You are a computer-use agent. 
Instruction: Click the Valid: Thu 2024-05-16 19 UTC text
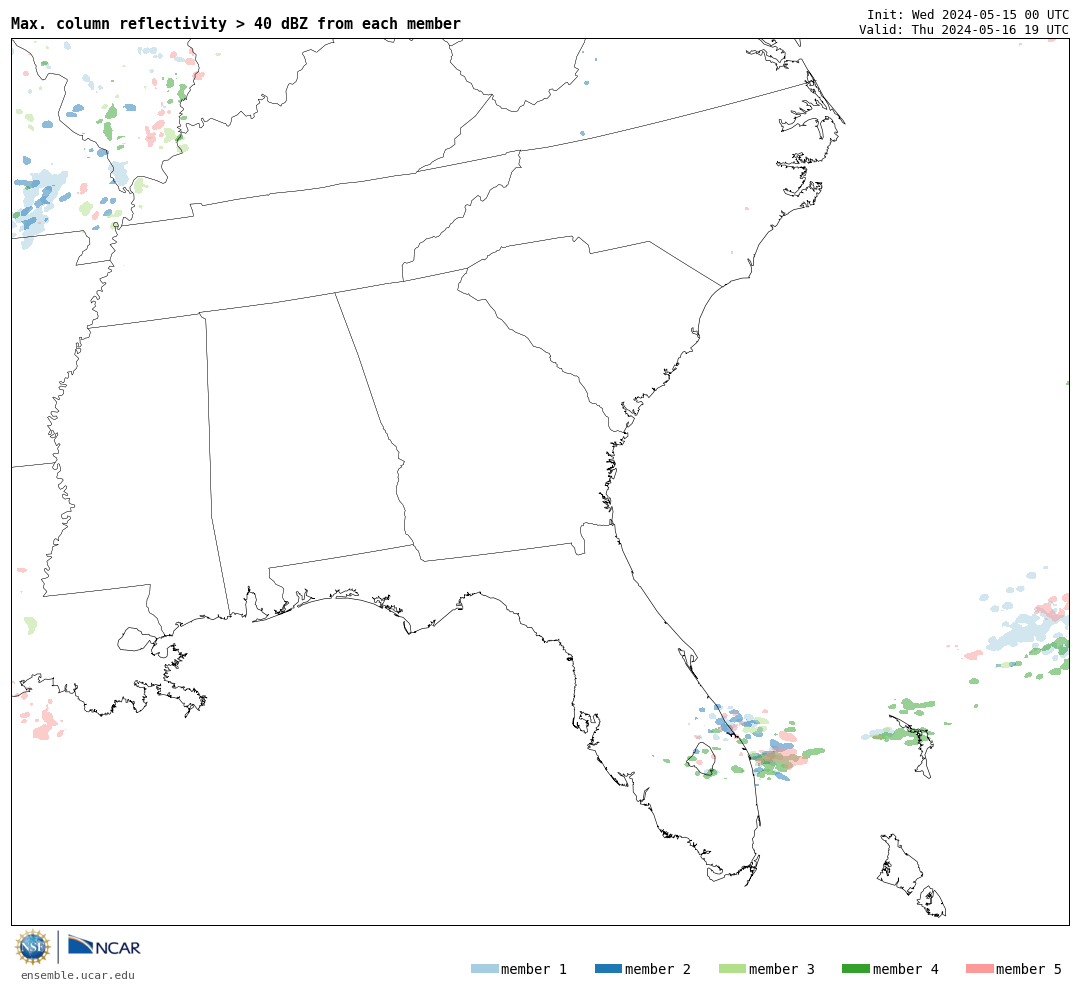964,30
